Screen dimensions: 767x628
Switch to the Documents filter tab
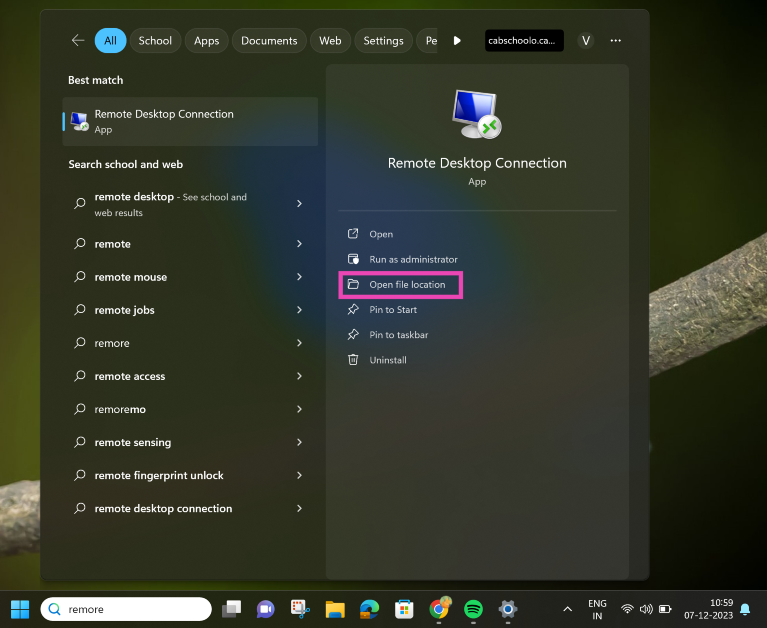coord(269,41)
